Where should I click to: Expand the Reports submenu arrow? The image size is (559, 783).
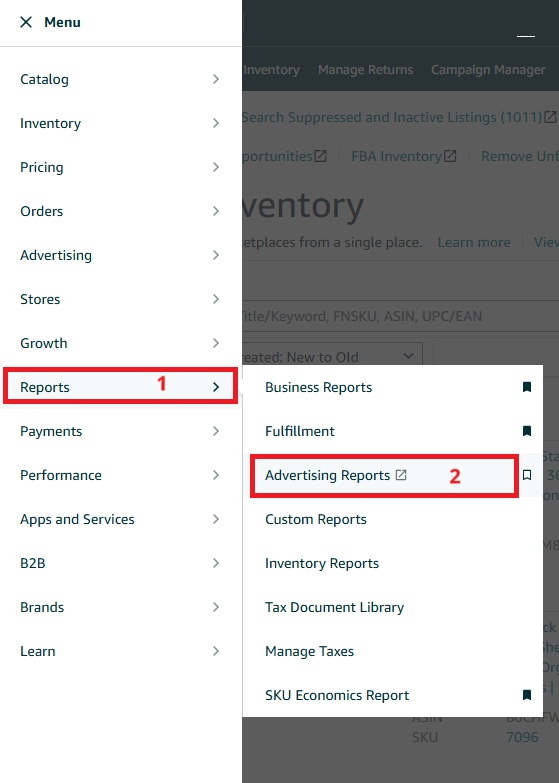click(216, 387)
